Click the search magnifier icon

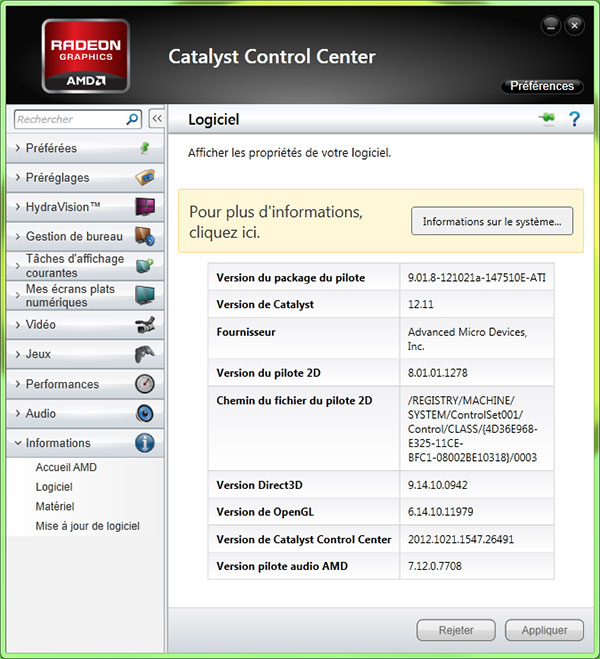132,119
